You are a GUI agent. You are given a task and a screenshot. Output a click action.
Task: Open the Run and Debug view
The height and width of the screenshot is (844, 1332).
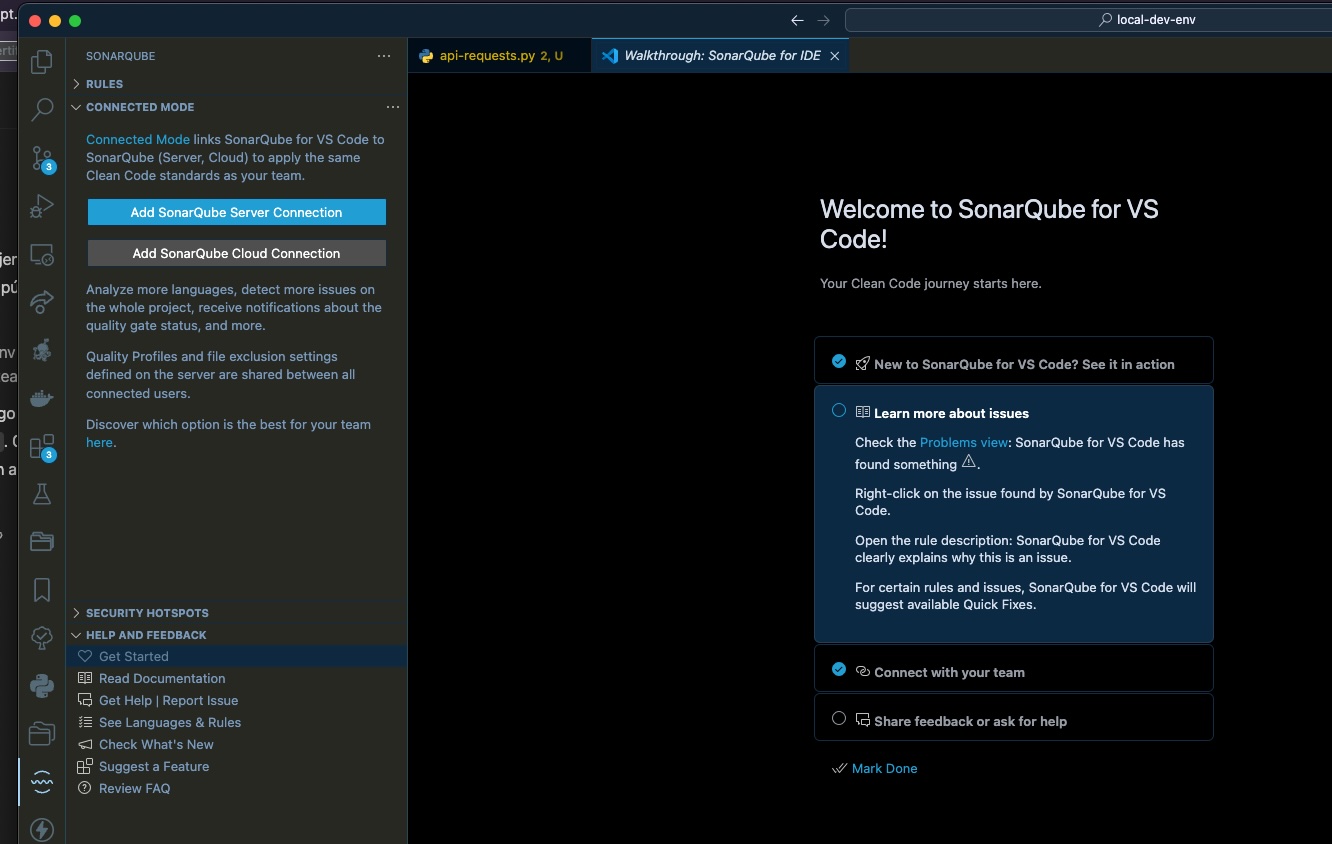(42, 206)
